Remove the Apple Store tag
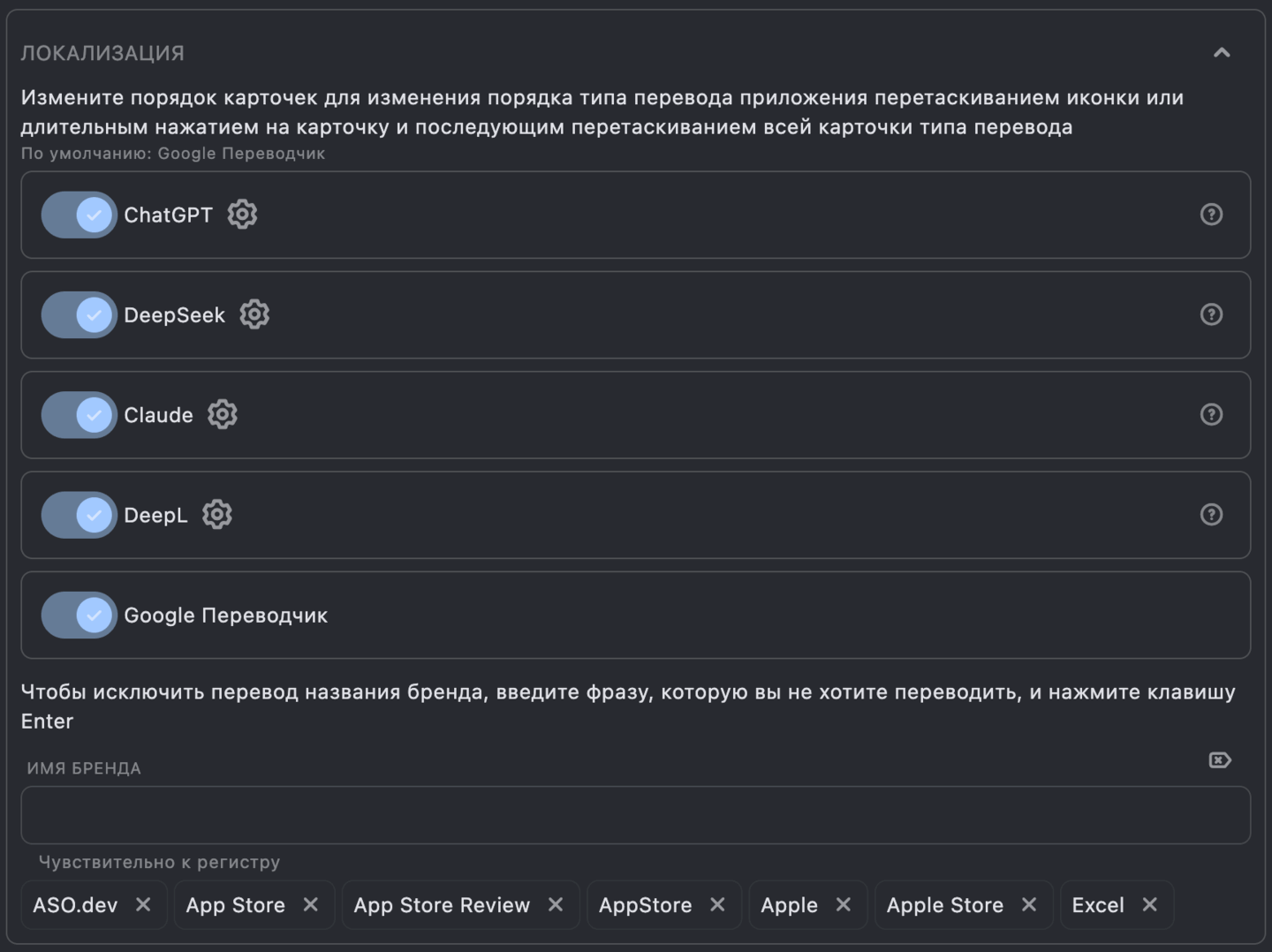1272x952 pixels. point(1029,904)
